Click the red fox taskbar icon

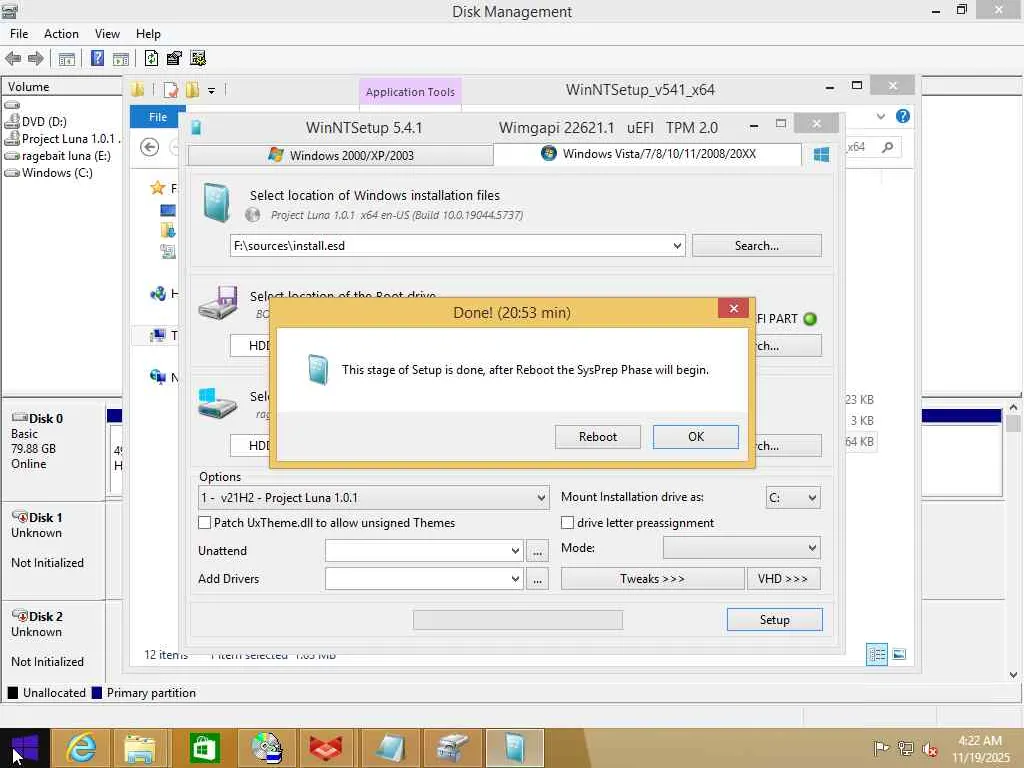326,748
